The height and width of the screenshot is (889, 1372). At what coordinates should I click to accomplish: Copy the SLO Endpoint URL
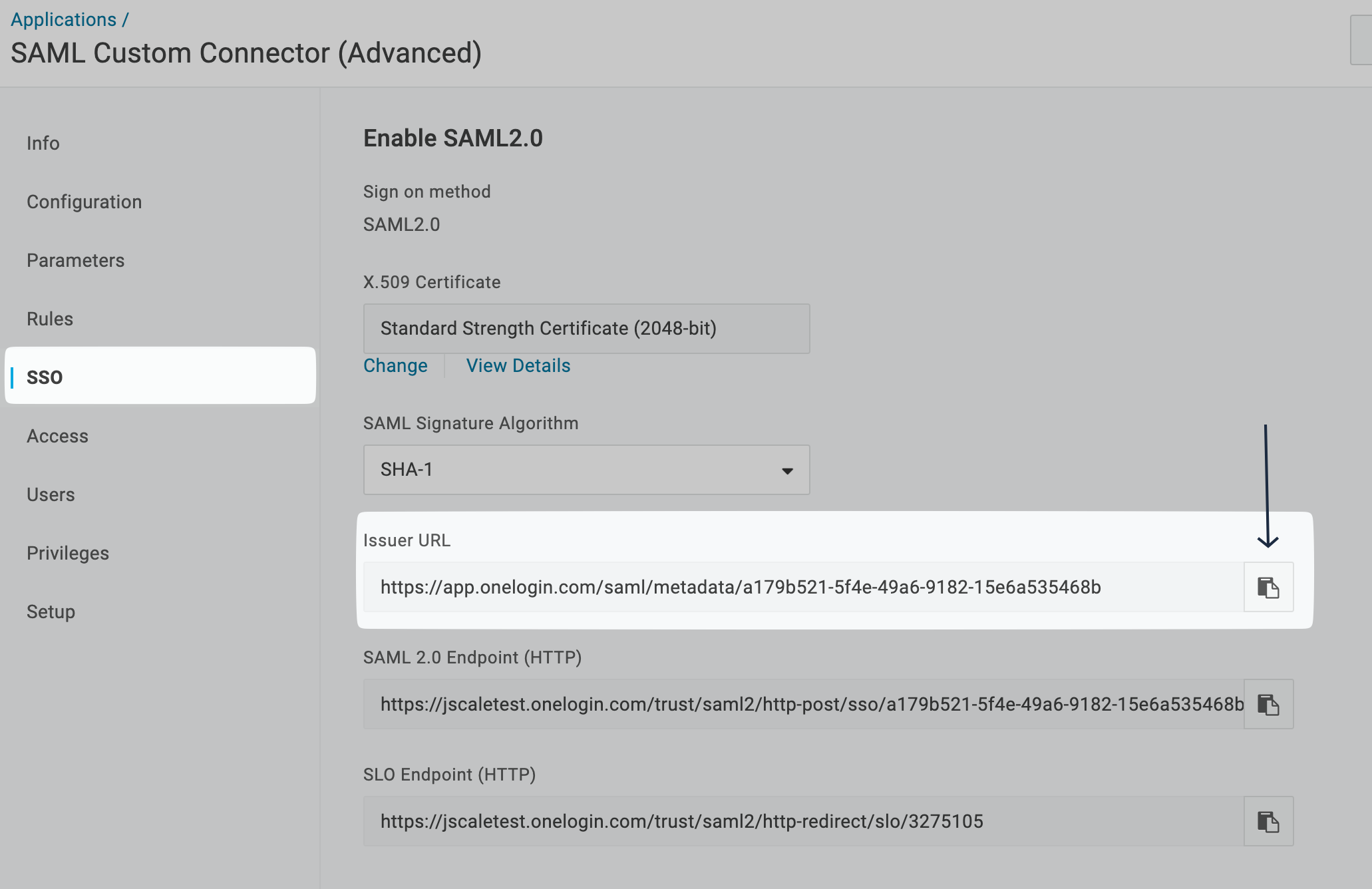(1268, 821)
